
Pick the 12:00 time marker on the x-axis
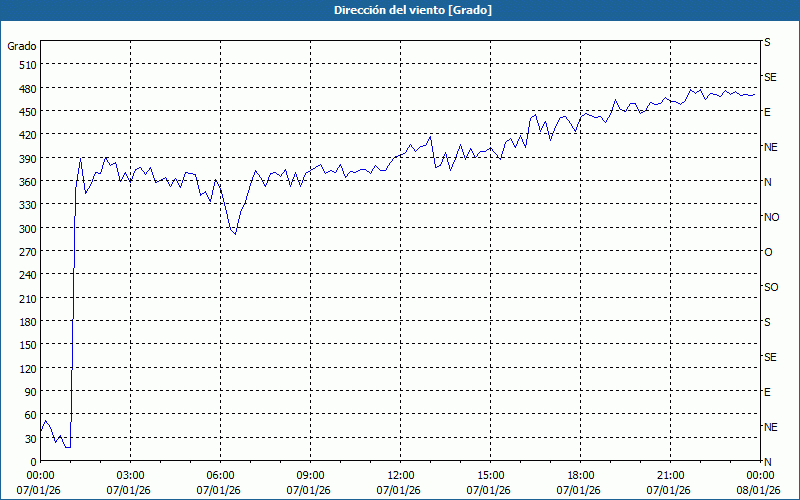tap(400, 475)
